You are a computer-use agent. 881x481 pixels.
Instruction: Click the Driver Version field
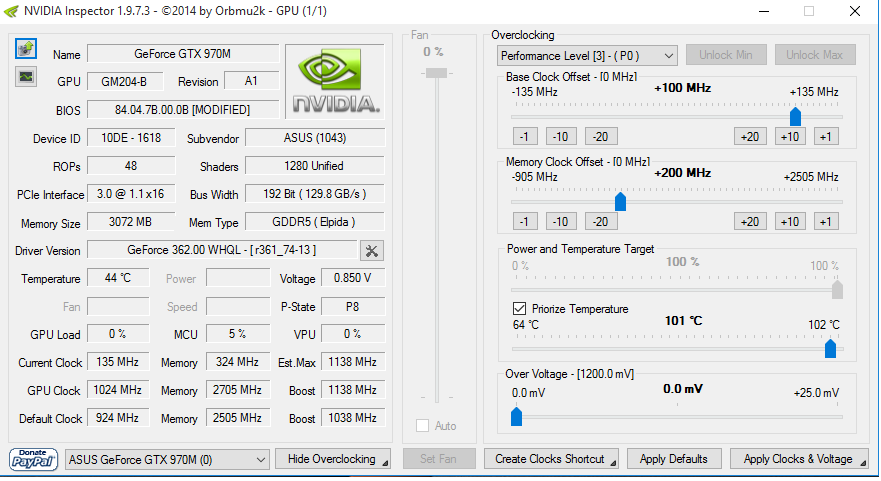click(222, 250)
